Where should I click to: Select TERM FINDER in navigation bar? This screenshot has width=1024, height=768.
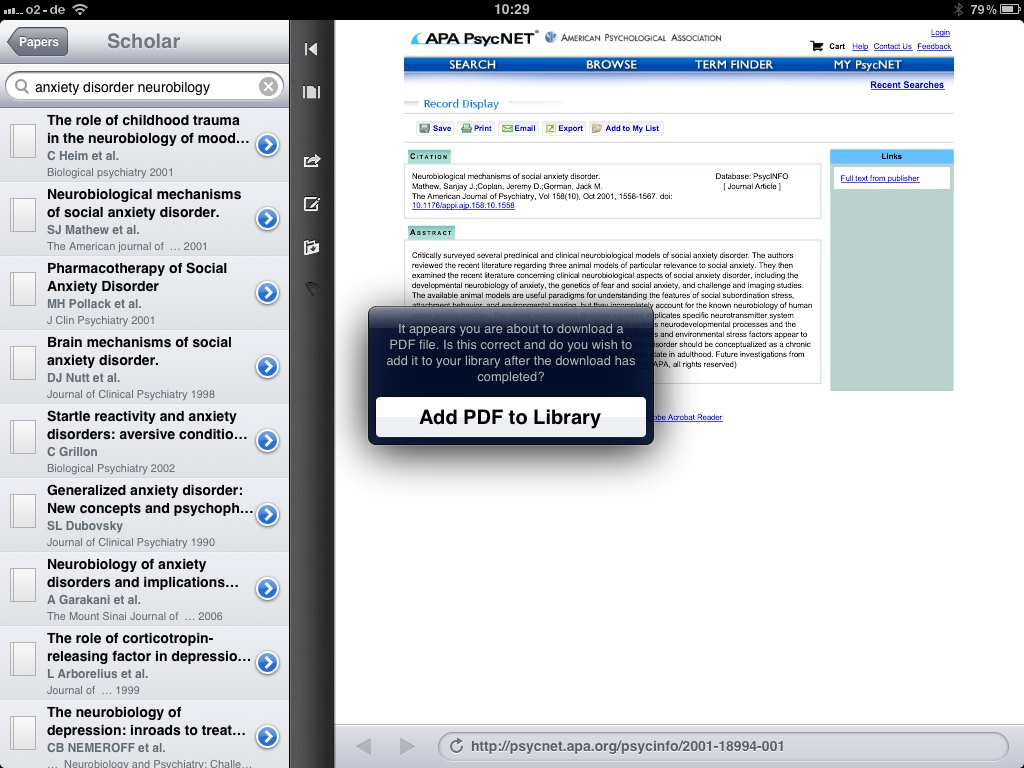tap(733, 65)
